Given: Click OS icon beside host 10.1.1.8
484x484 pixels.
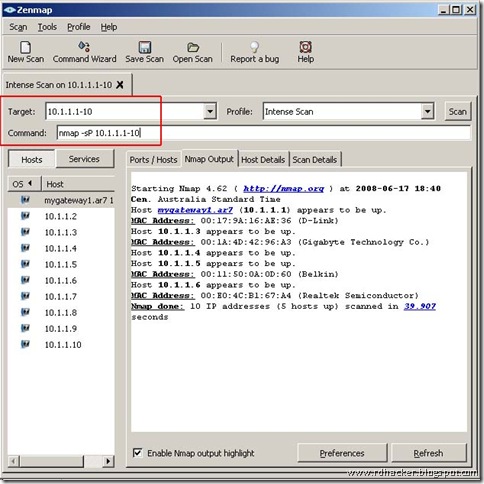Looking at the screenshot, I should click(25, 312).
